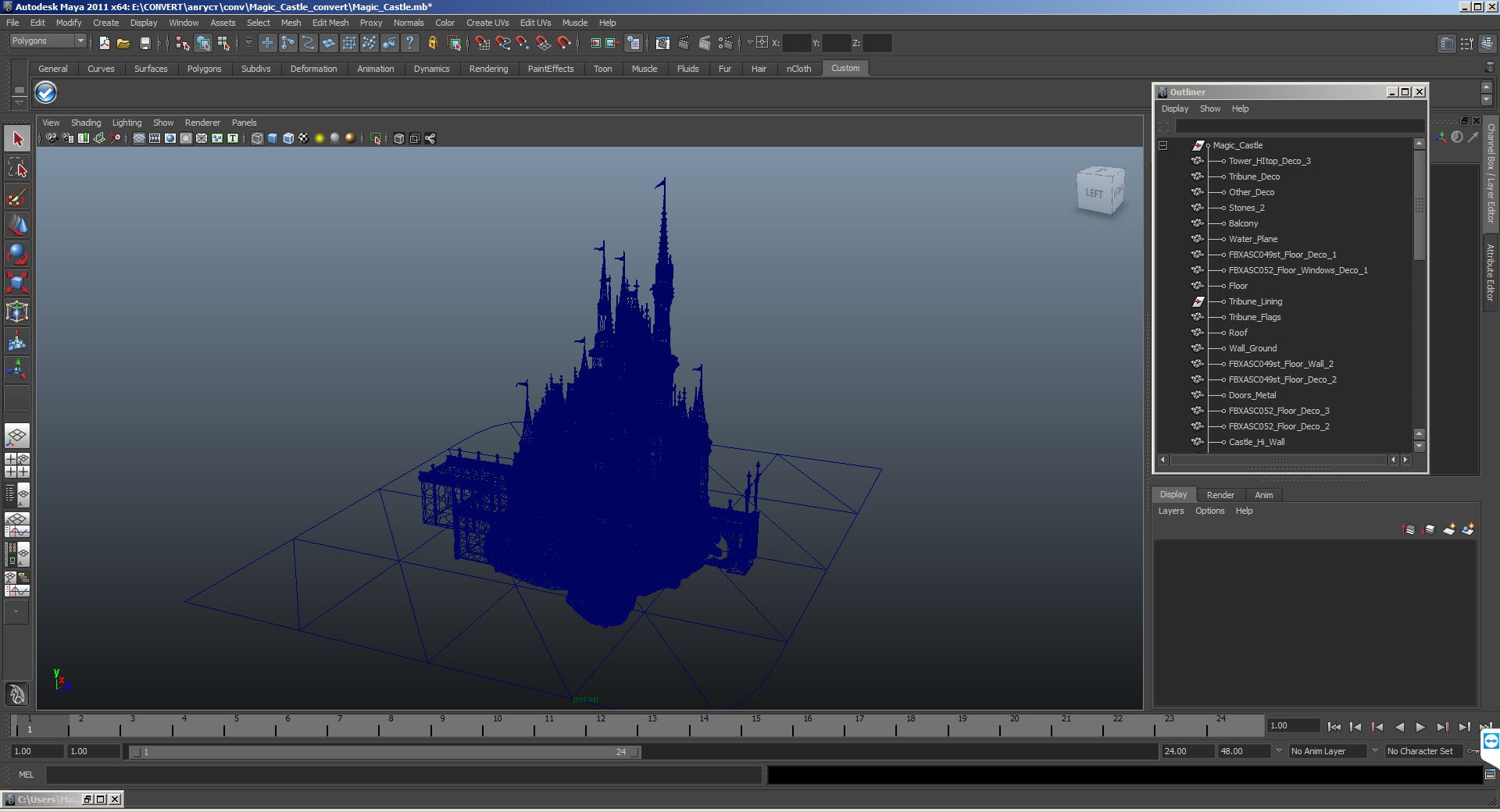Set select by component type mode
This screenshot has width=1500, height=812.
tap(223, 43)
